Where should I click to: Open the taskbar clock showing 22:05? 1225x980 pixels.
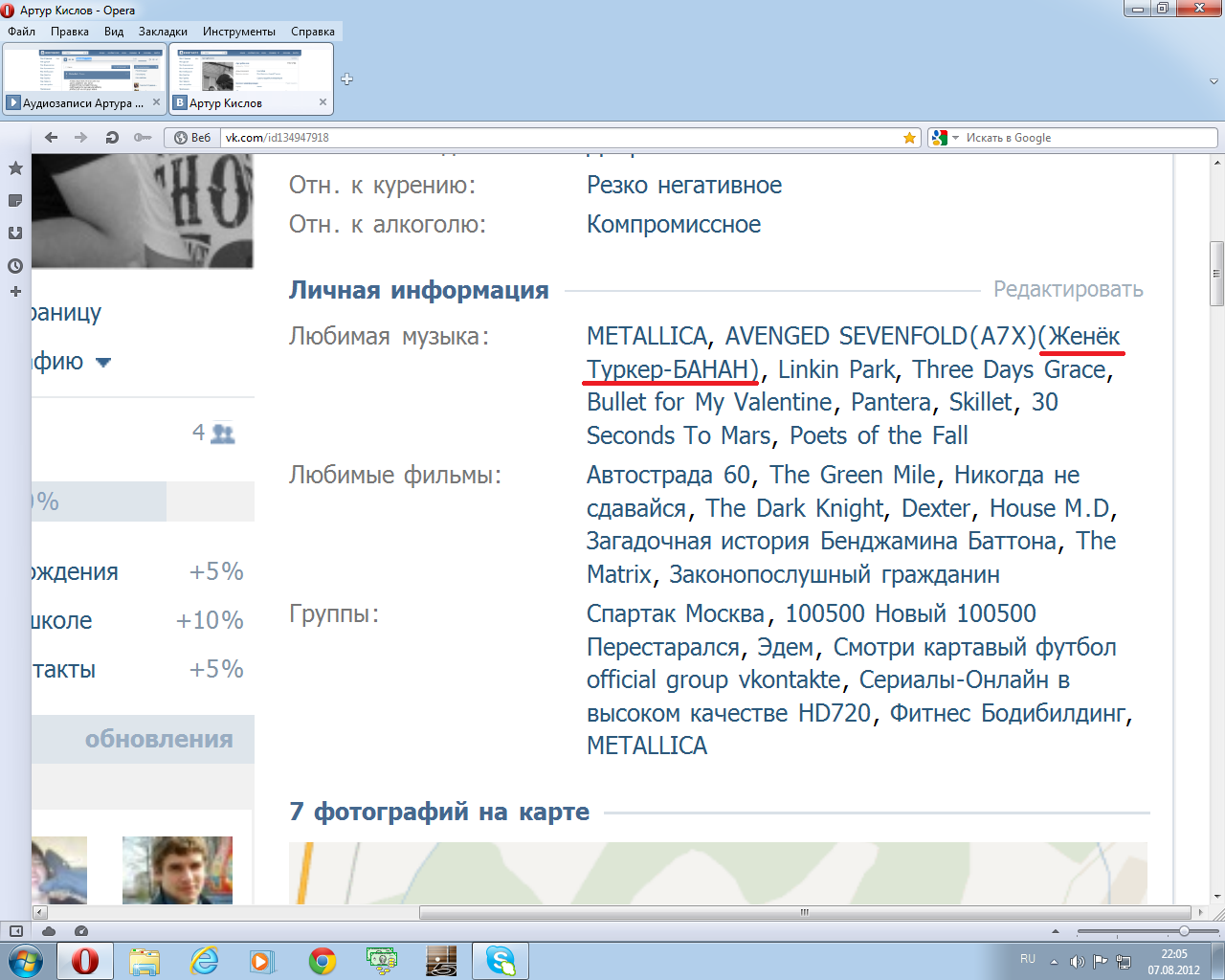[x=1173, y=962]
